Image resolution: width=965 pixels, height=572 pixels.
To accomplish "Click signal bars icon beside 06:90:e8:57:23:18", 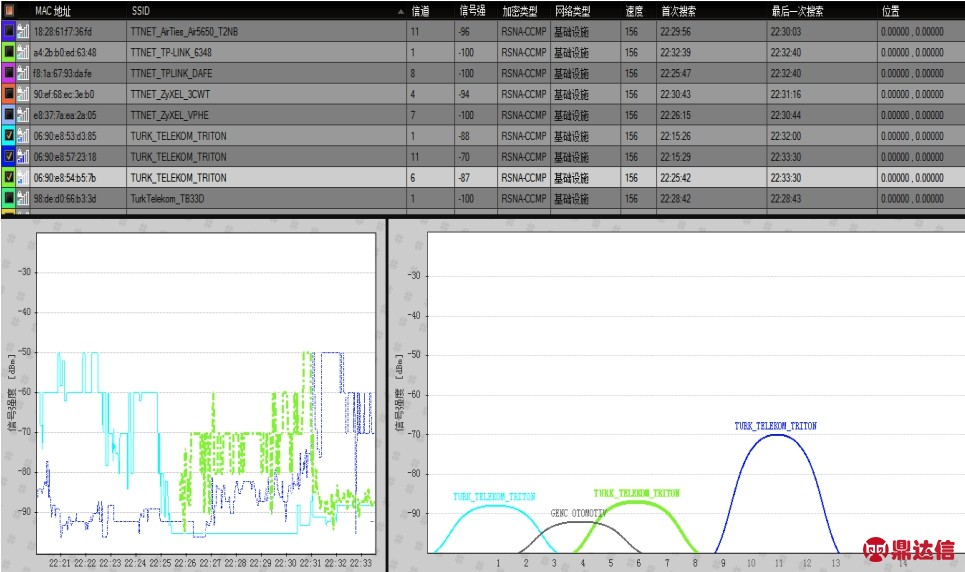I will [x=23, y=156].
